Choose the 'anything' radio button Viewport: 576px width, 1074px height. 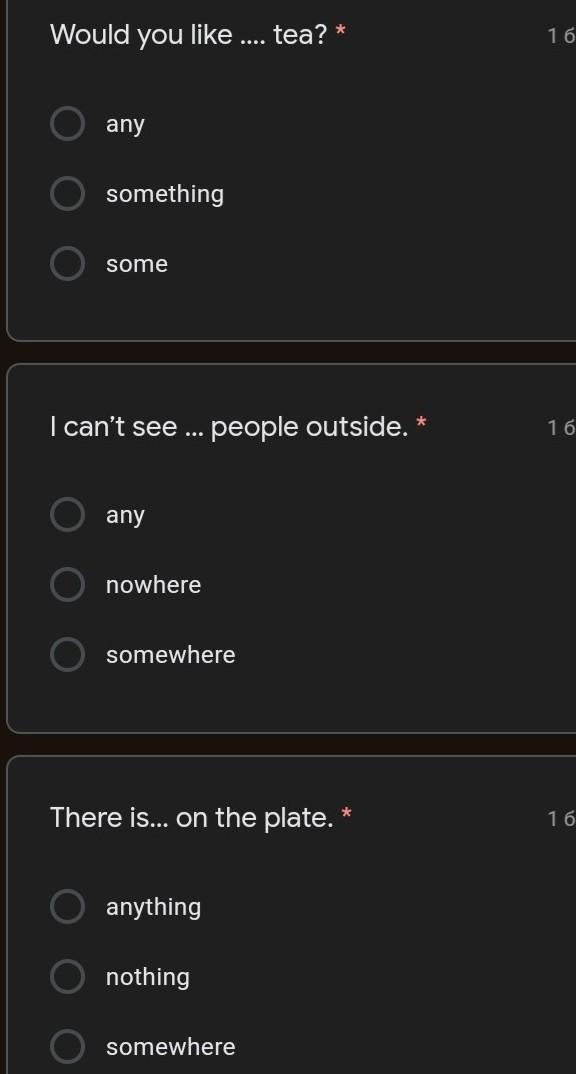[x=68, y=907]
